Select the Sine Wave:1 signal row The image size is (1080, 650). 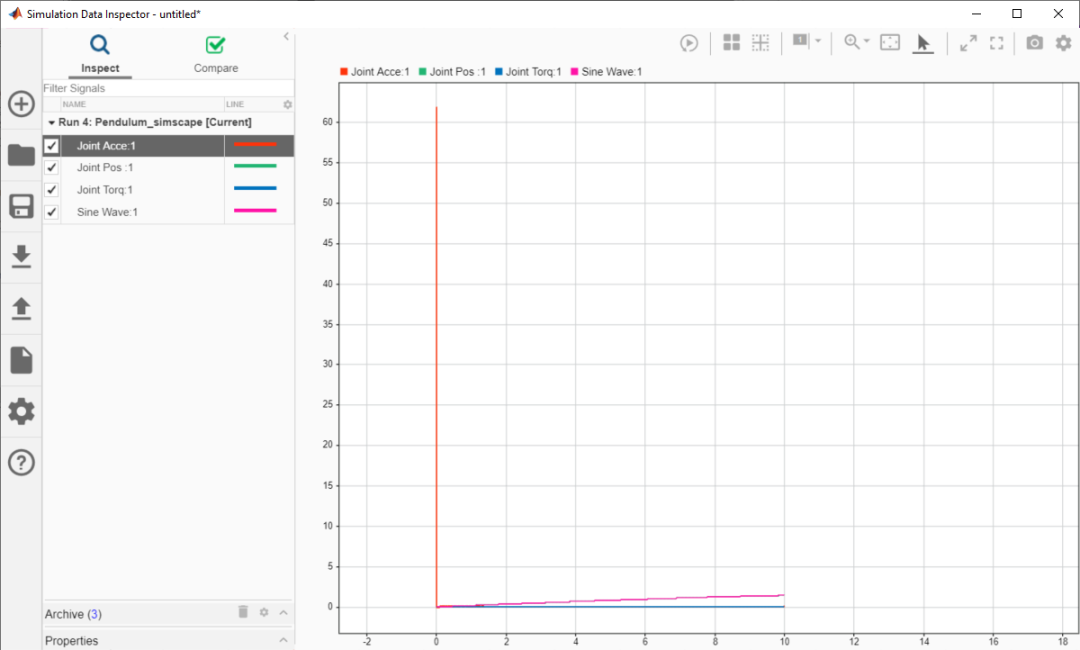point(168,211)
